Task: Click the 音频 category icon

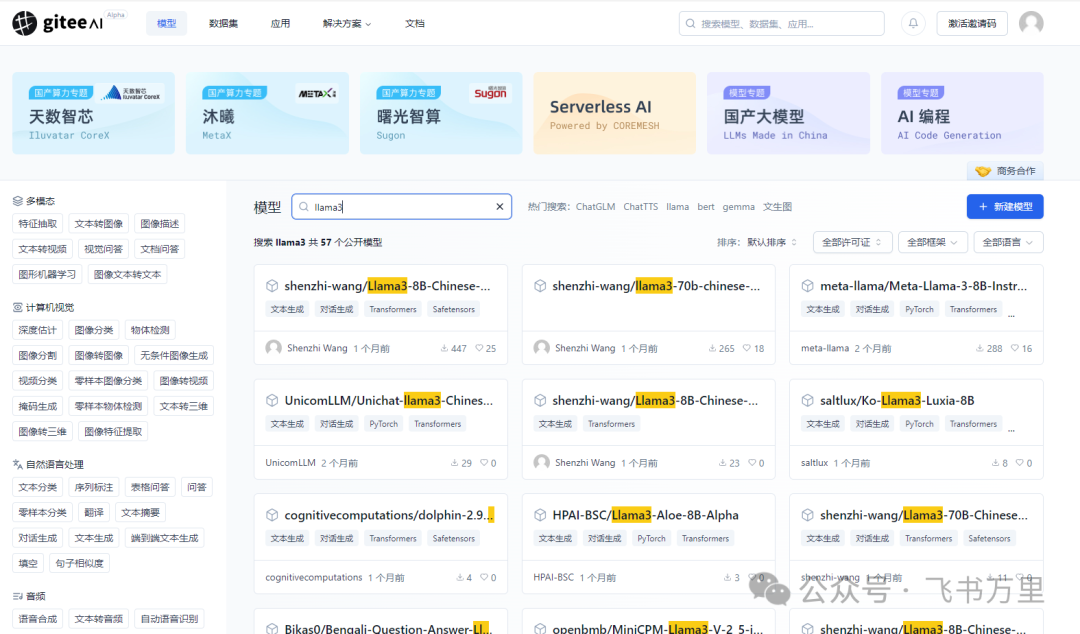Action: [17, 596]
